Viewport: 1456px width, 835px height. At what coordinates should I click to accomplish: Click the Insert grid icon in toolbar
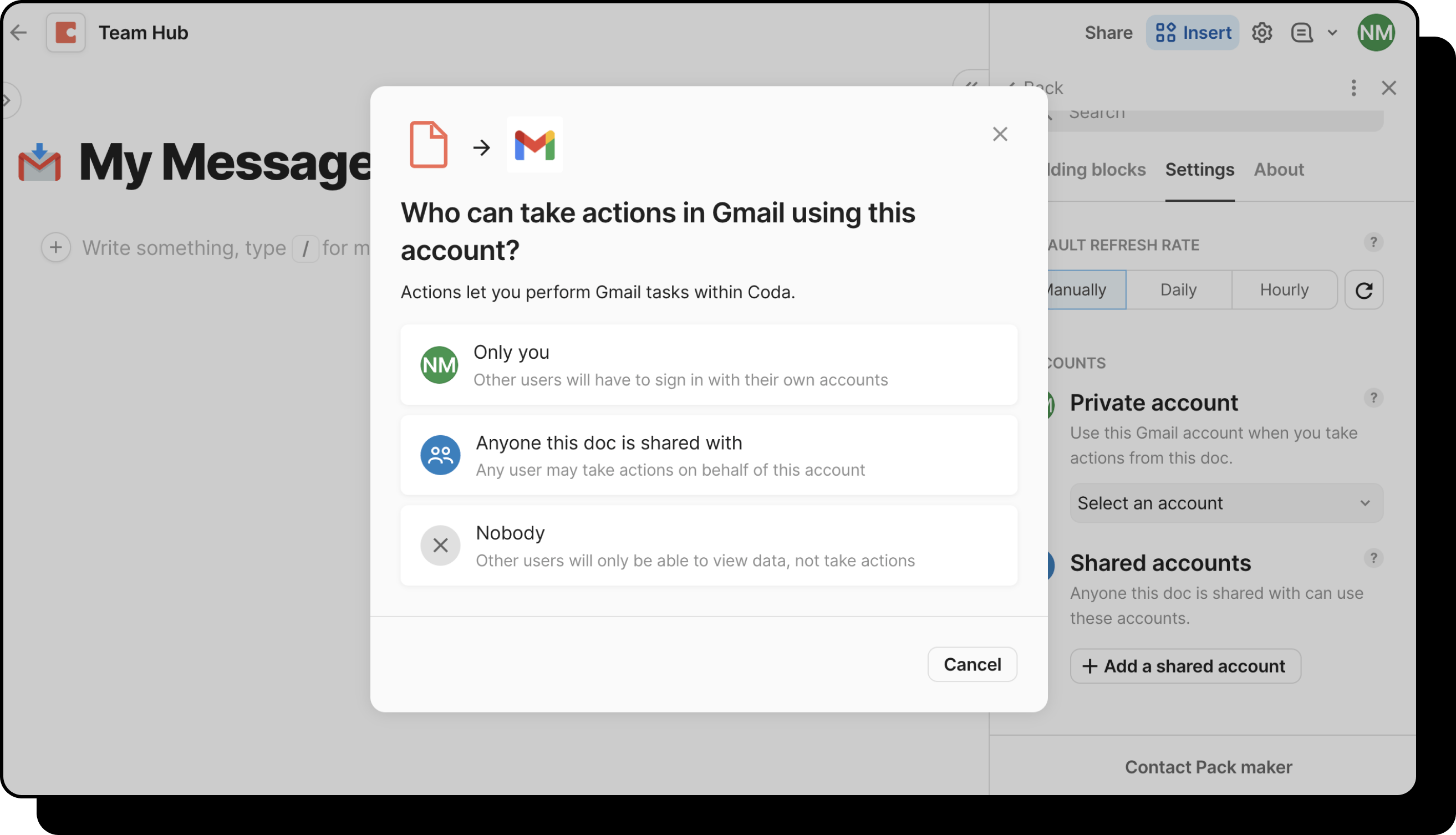tap(1164, 32)
